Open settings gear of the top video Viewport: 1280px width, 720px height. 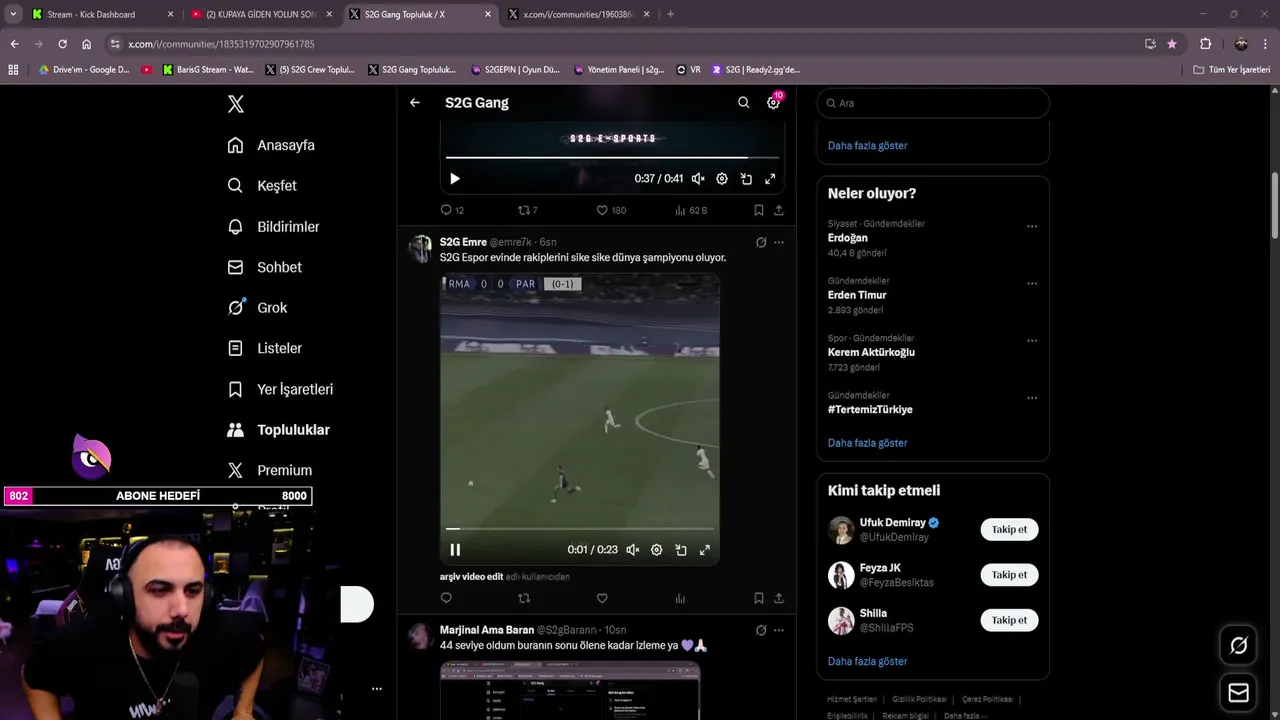pos(722,179)
